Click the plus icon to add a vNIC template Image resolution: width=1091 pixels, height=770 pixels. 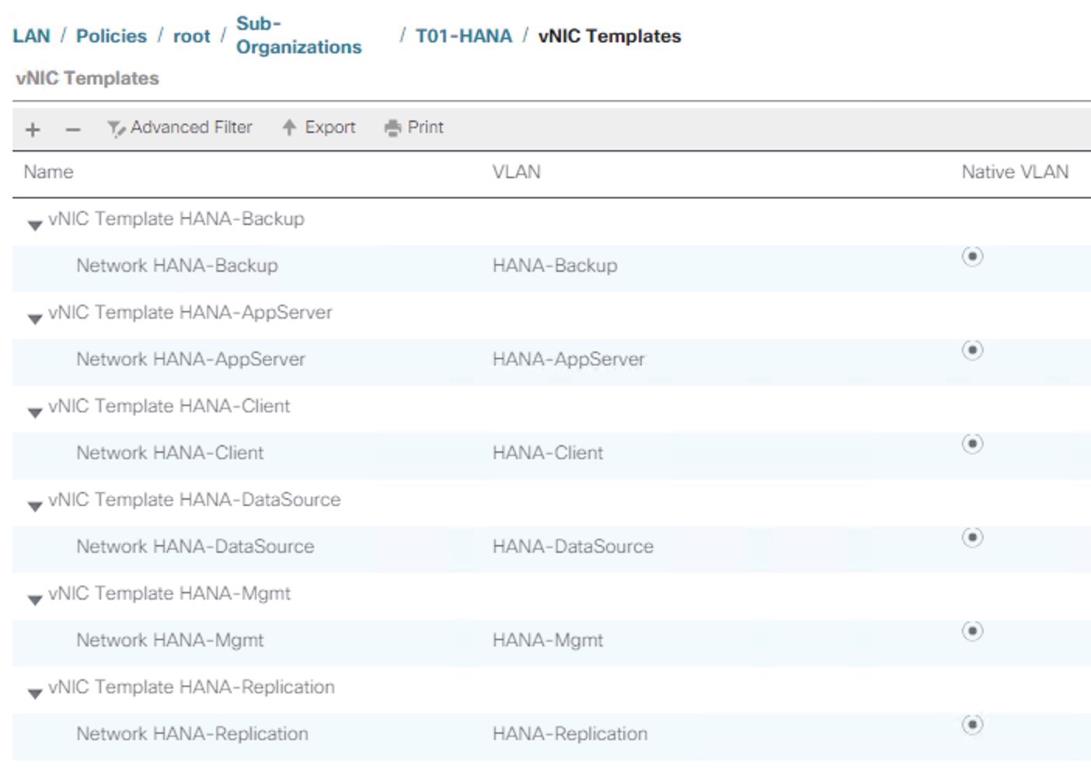33,129
